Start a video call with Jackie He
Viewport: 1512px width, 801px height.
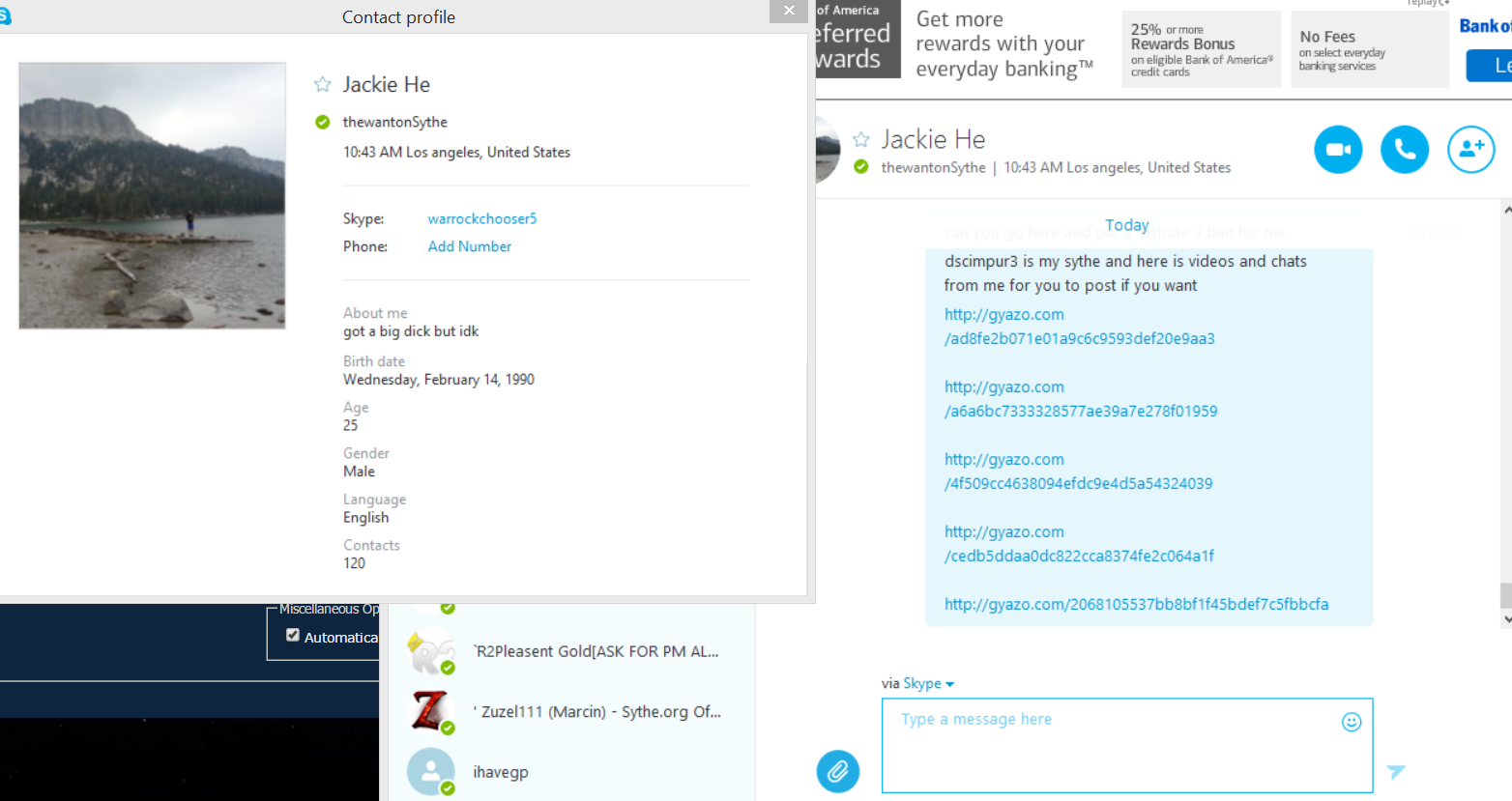coord(1338,150)
